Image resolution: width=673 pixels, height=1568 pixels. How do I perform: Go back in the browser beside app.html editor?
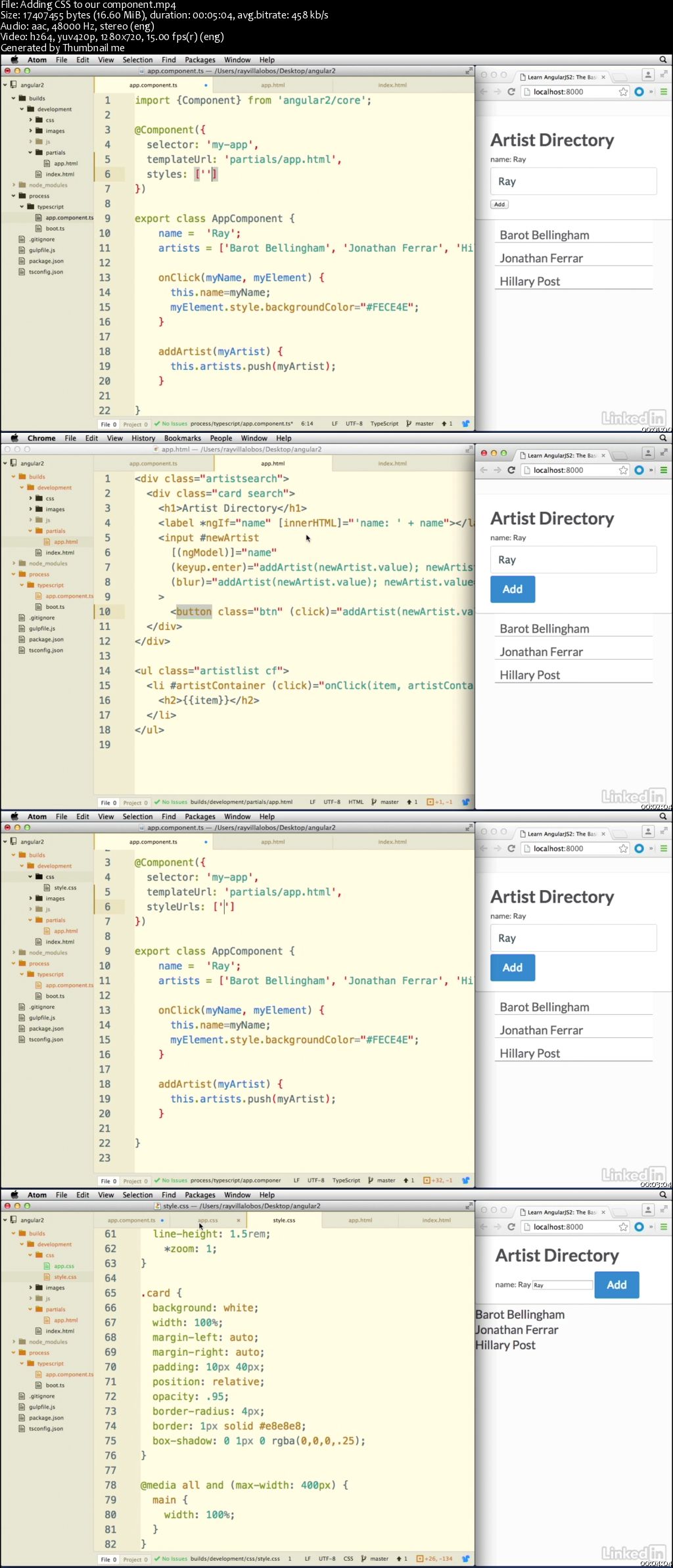click(484, 470)
